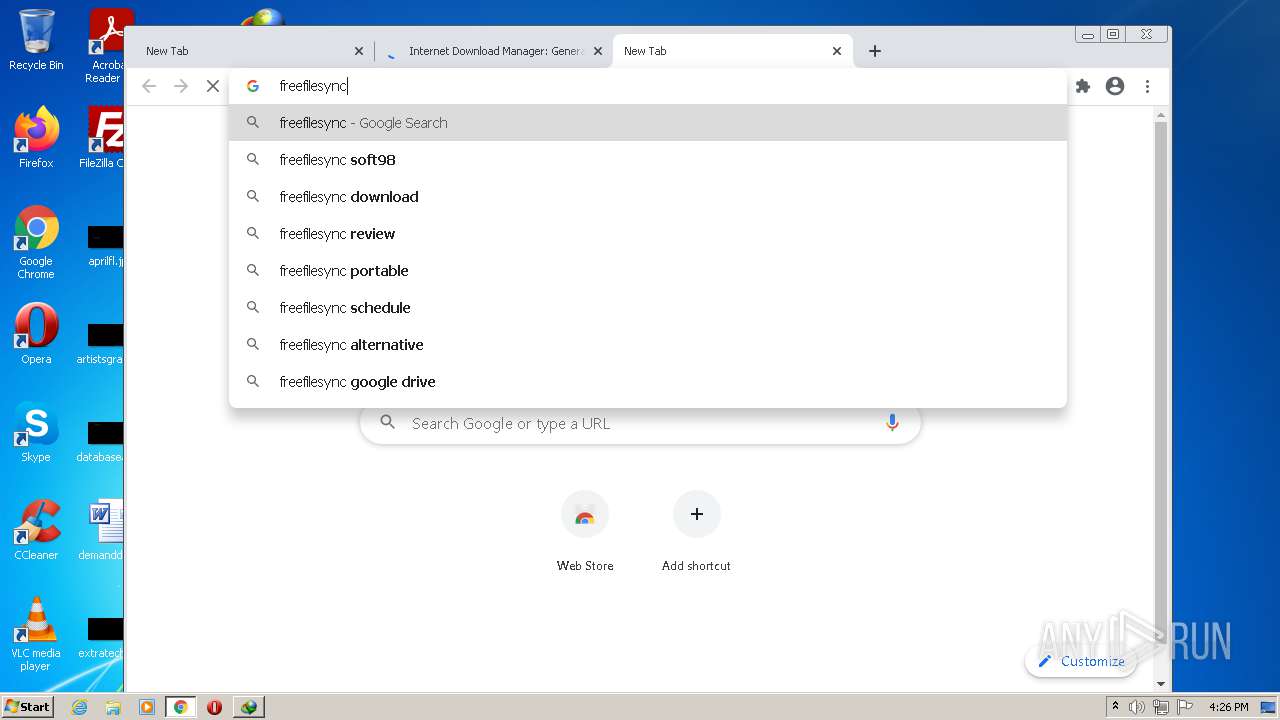Screen dimensions: 1280x720
Task: Click the volume speaker tray icon
Action: pyautogui.click(x=1137, y=707)
